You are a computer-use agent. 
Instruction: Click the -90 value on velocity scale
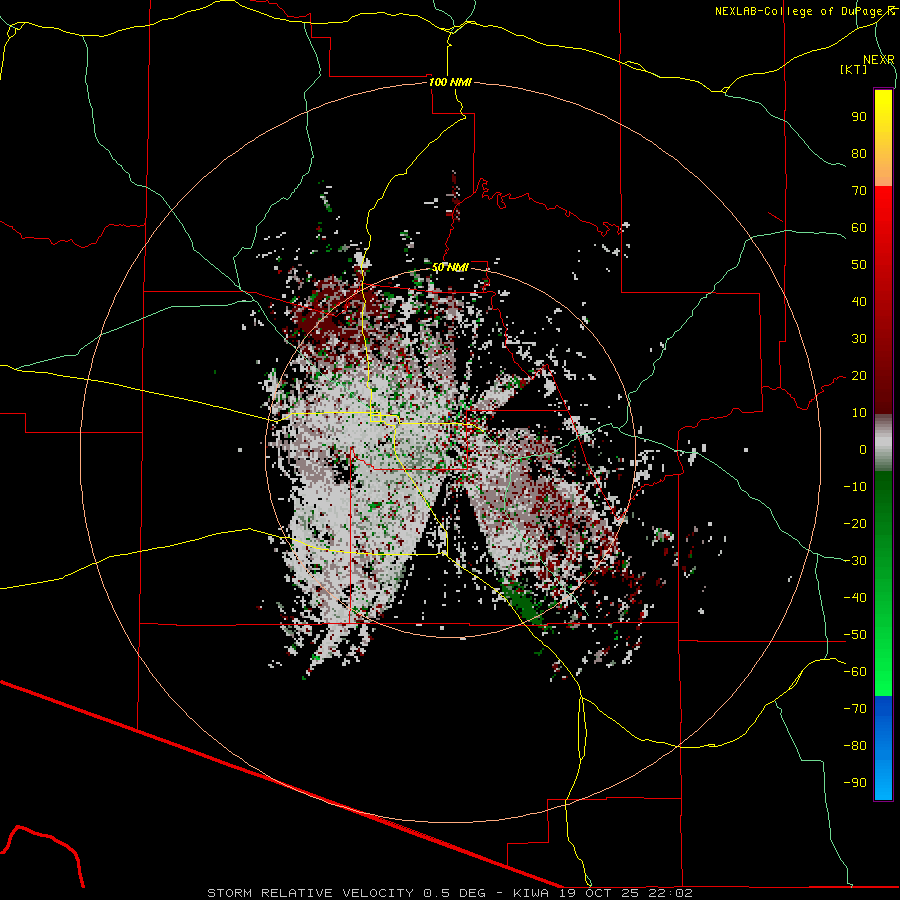855,783
